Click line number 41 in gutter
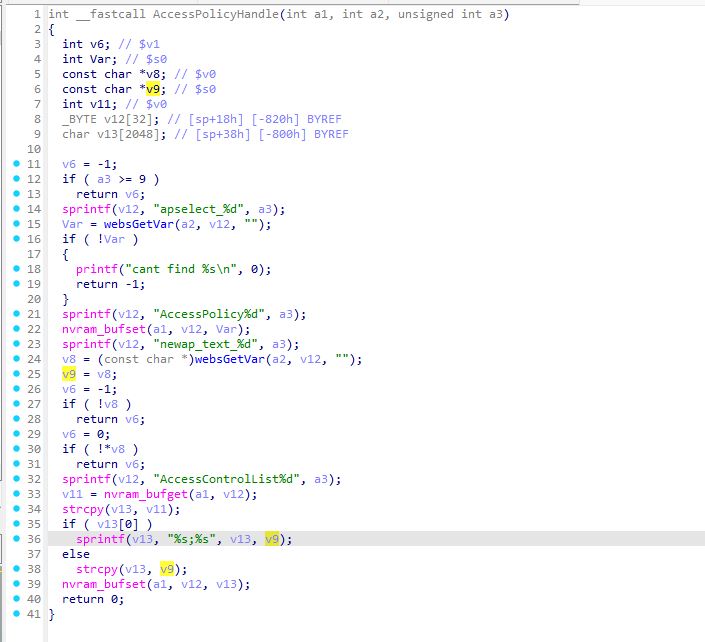 tap(34, 614)
